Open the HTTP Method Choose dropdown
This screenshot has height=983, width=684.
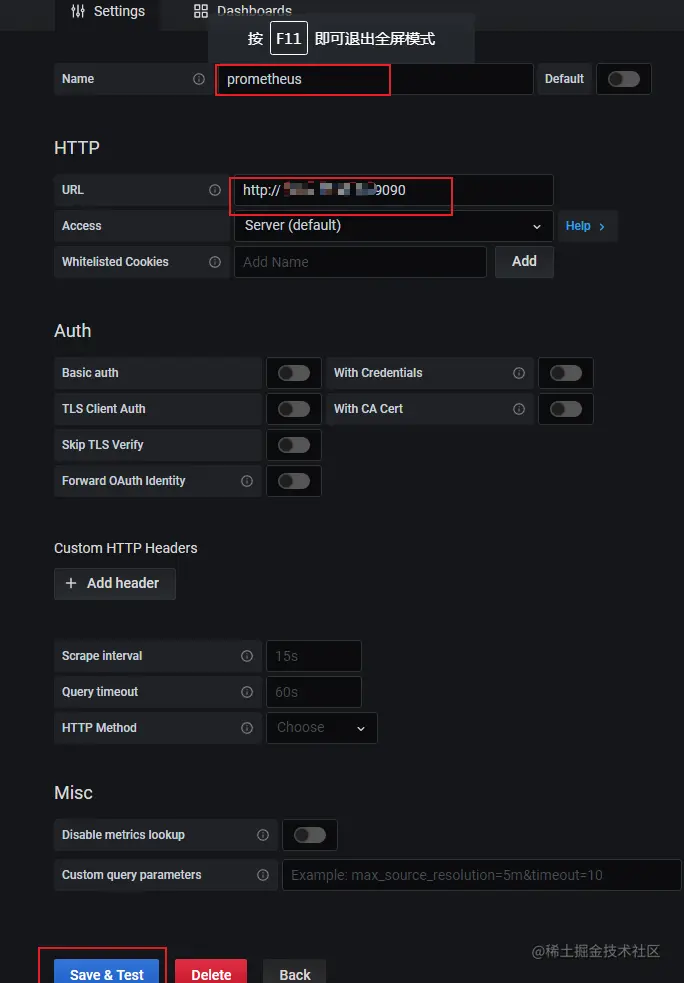coord(322,728)
